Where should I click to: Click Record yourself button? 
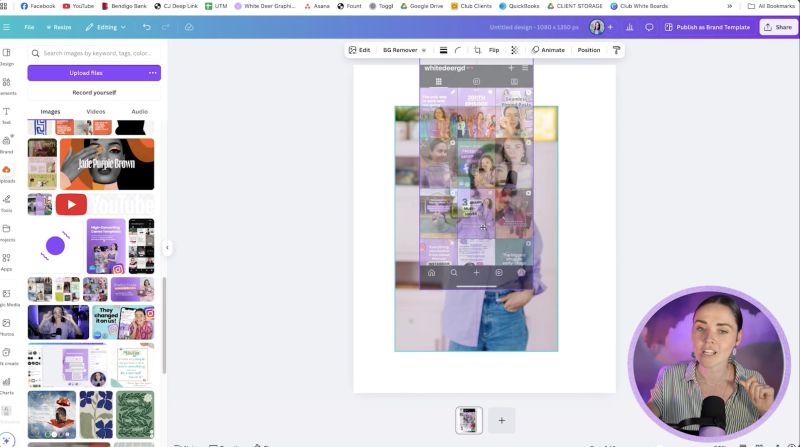point(94,92)
